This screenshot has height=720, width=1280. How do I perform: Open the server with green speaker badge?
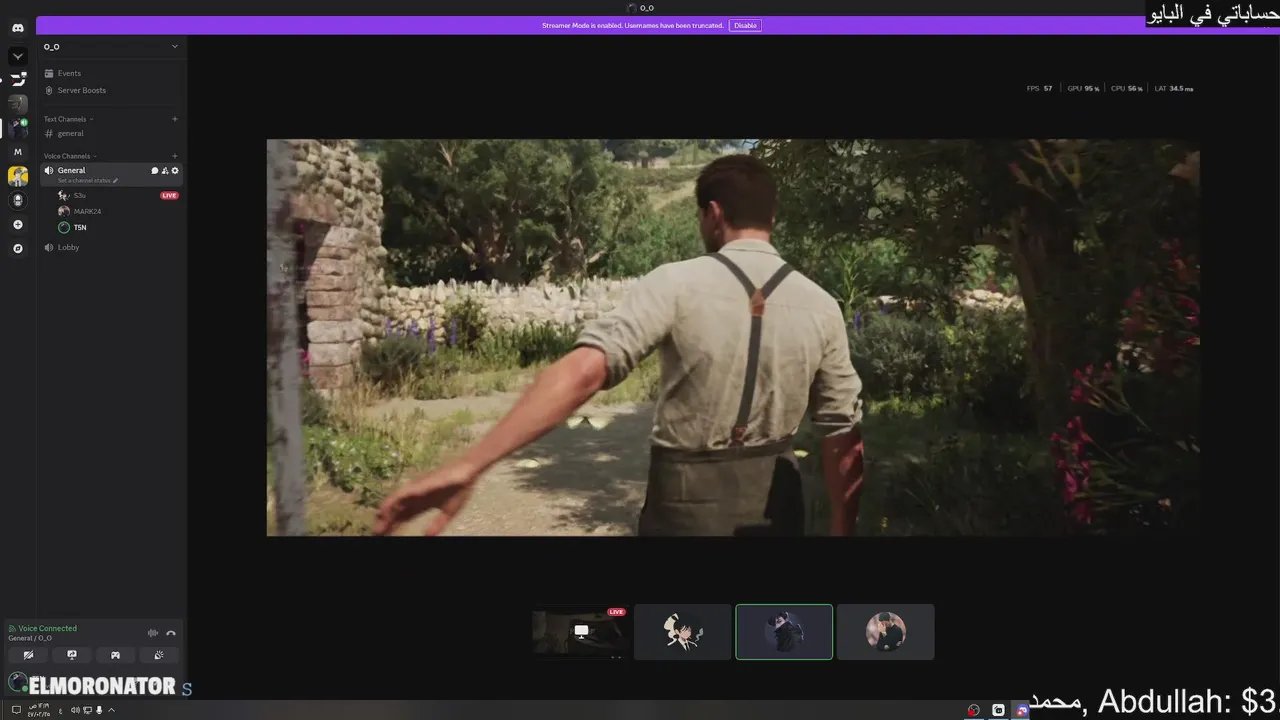tap(18, 127)
